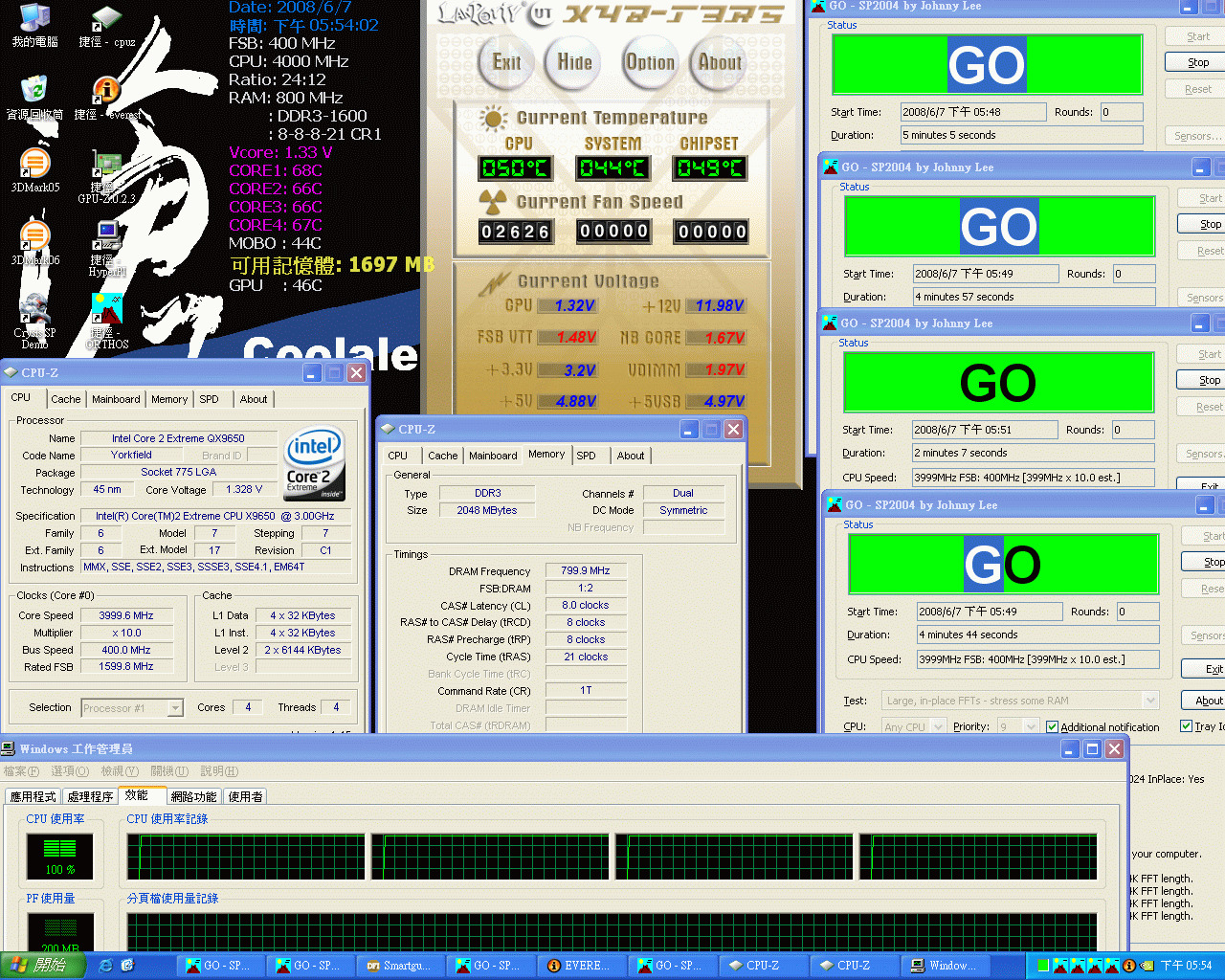Open the 資源回收筒 recycle bin icon

point(34,98)
